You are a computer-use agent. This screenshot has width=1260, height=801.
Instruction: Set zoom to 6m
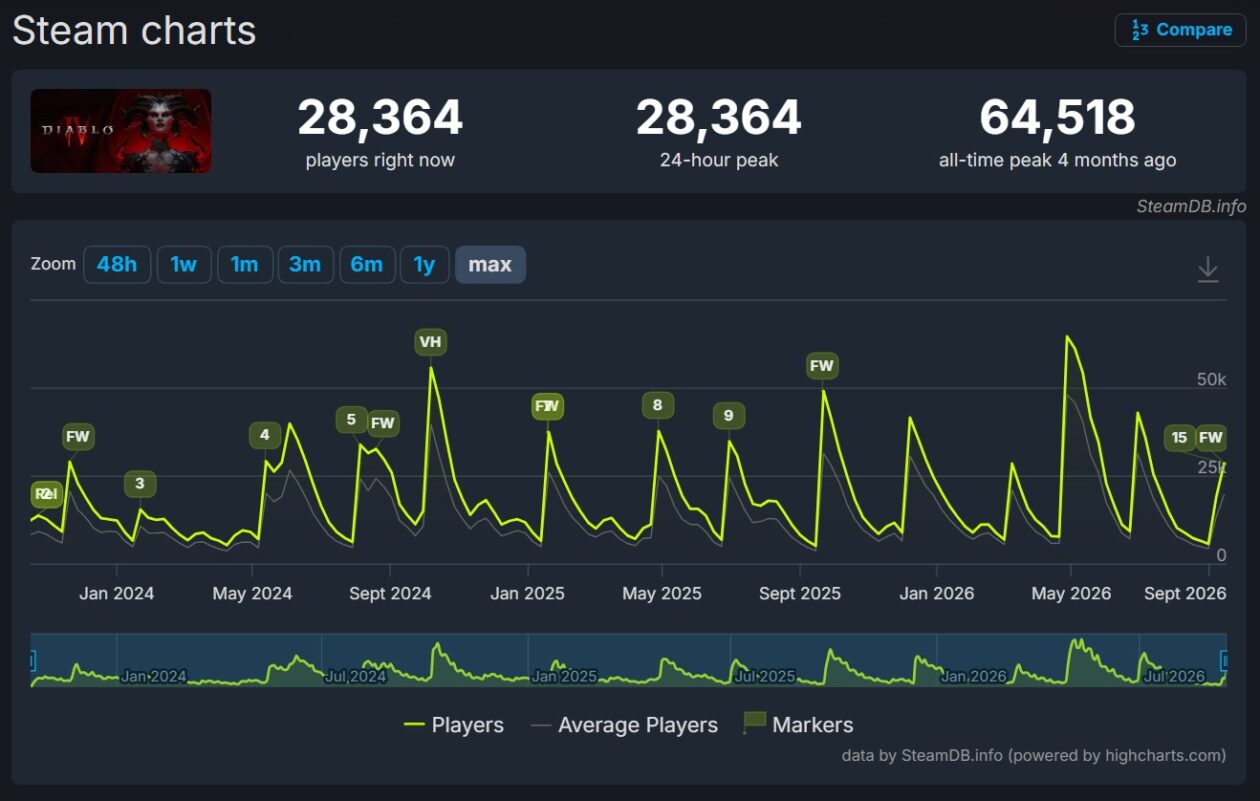[x=367, y=265]
